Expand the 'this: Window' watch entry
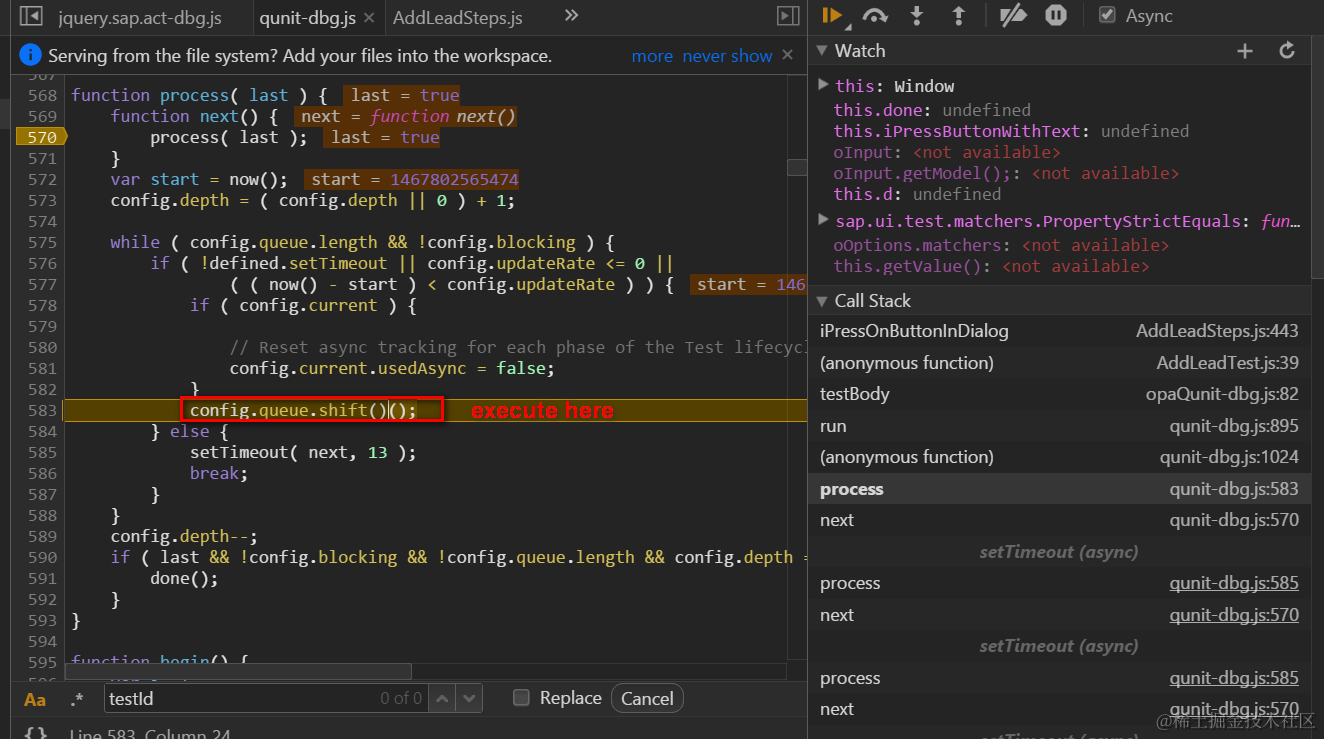Image resolution: width=1324 pixels, height=739 pixels. coord(823,85)
